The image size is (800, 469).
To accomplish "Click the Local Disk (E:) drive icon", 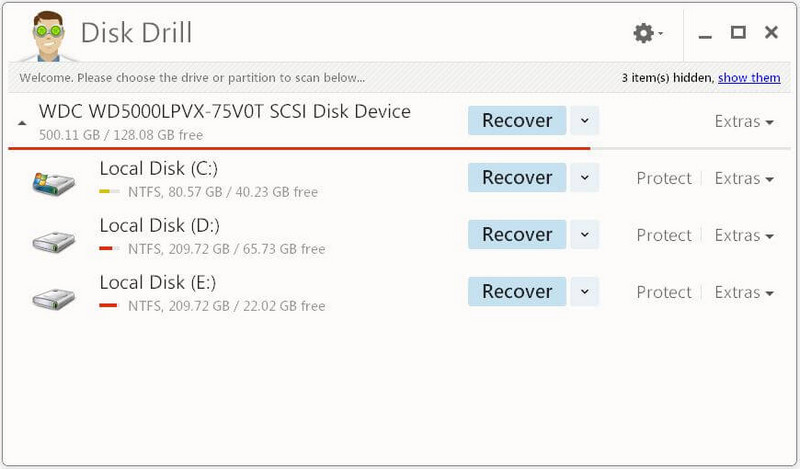I will click(53, 297).
